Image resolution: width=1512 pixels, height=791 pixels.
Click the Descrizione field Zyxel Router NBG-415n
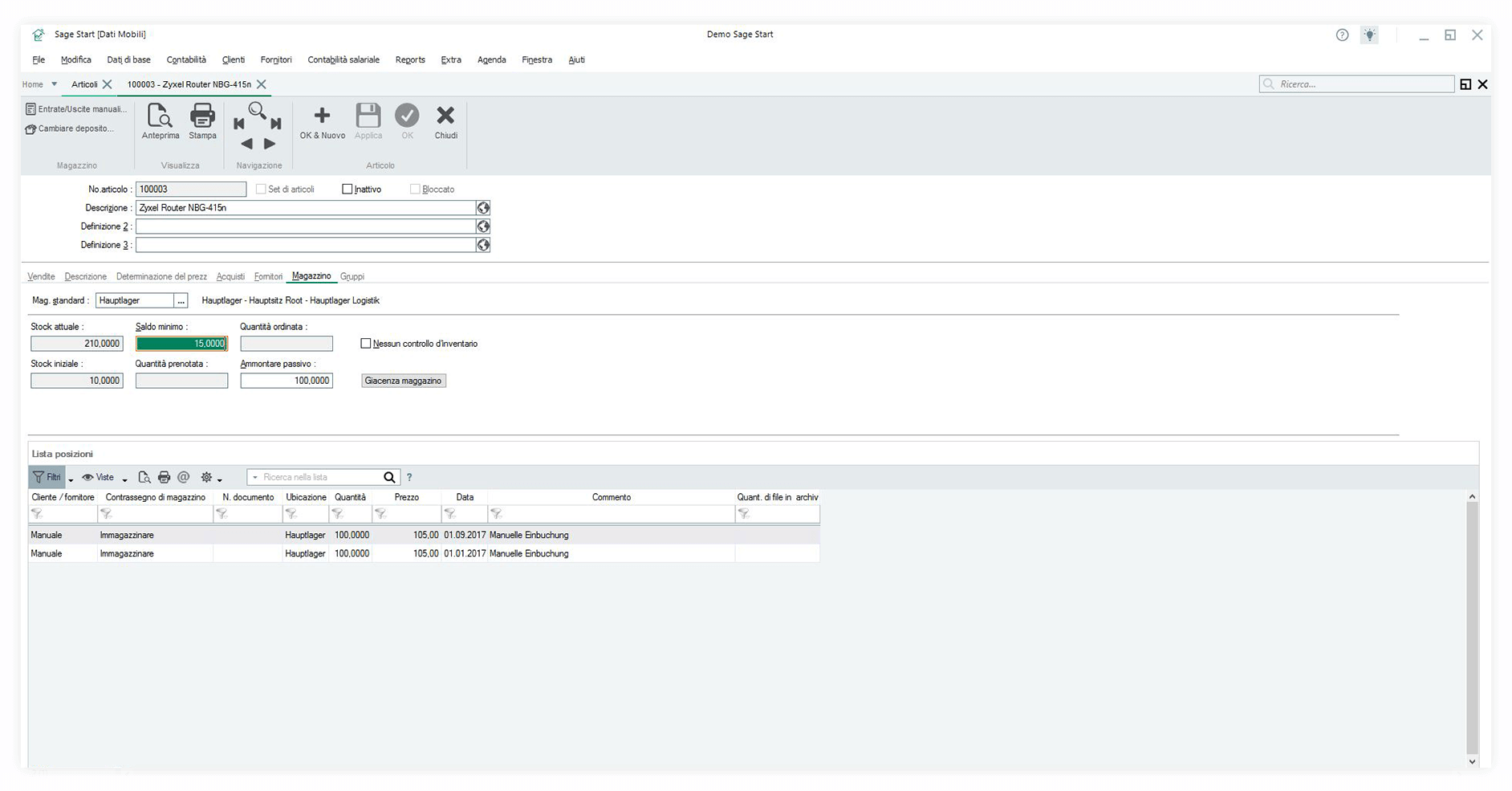[306, 208]
